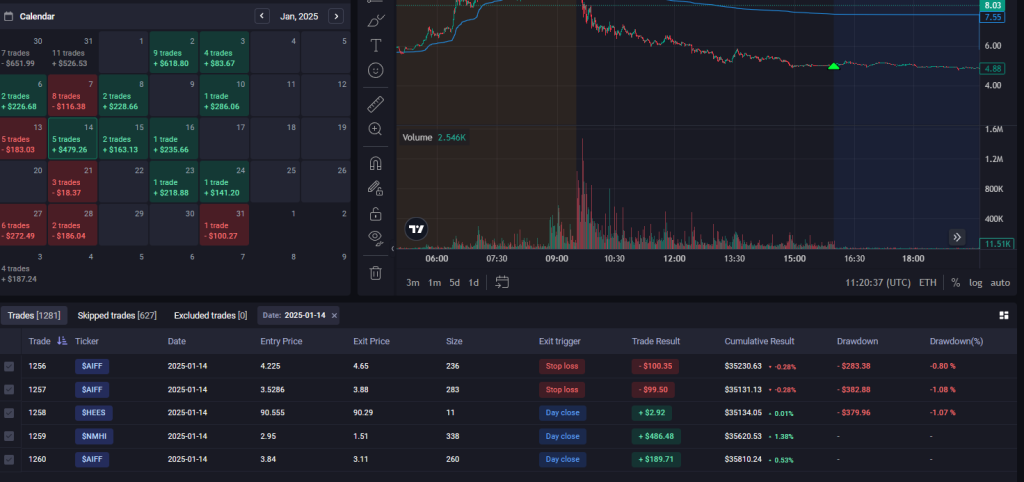Toggle checkbox for trade 1259

8,436
